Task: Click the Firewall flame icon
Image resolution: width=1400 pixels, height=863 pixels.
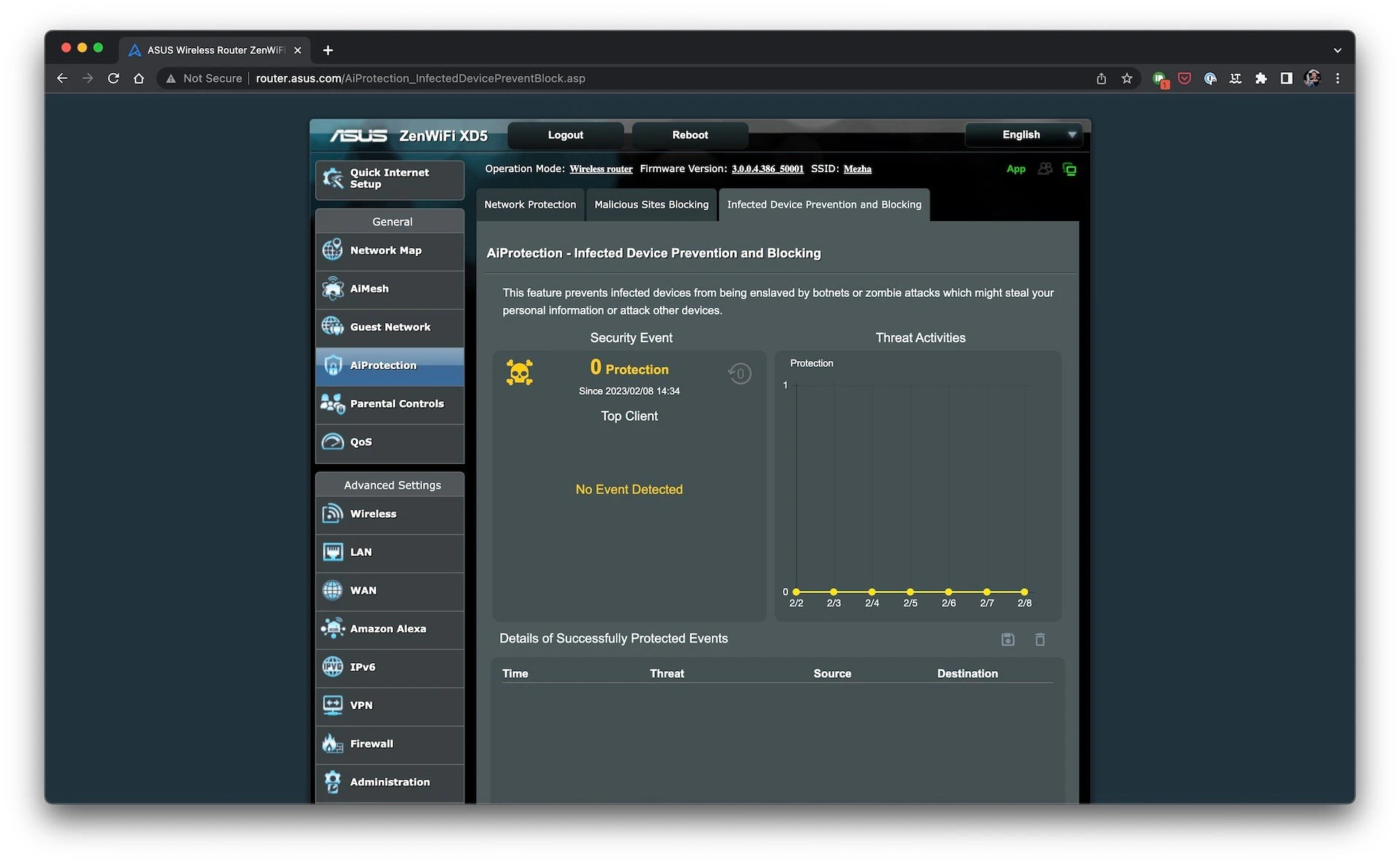Action: click(x=333, y=743)
